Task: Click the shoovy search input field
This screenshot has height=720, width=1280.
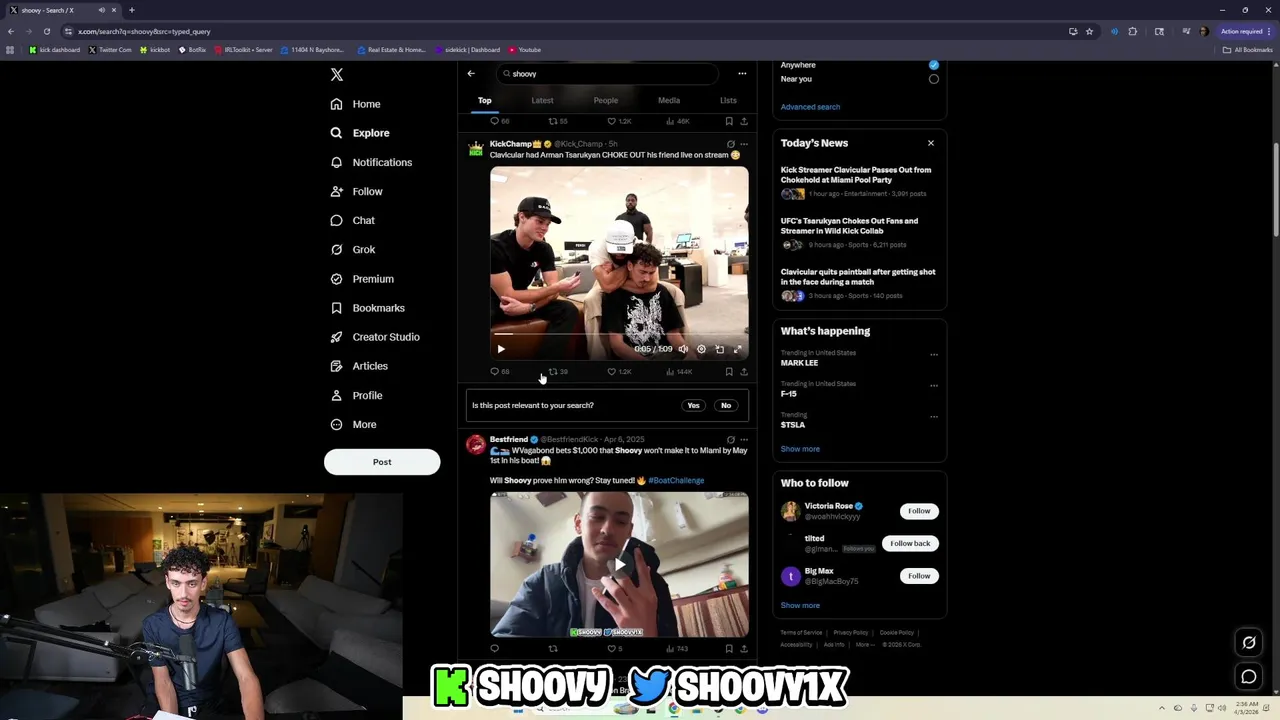Action: pos(608,73)
